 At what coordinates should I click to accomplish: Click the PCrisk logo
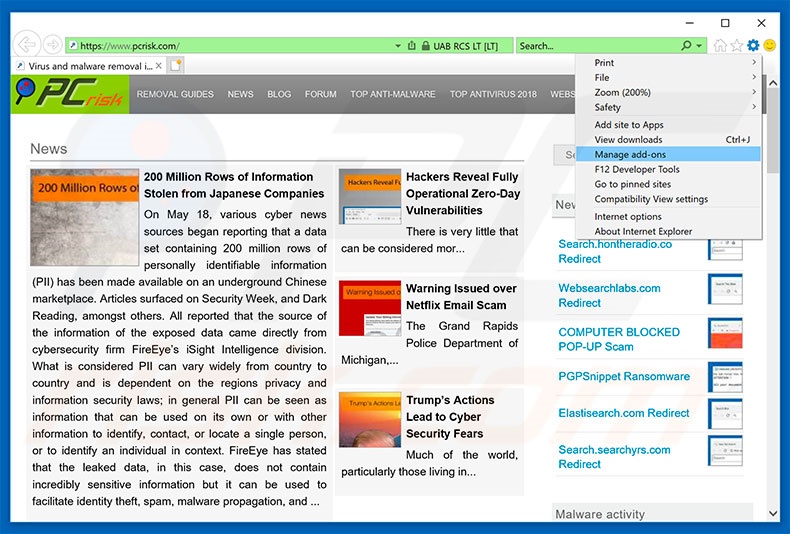click(70, 94)
